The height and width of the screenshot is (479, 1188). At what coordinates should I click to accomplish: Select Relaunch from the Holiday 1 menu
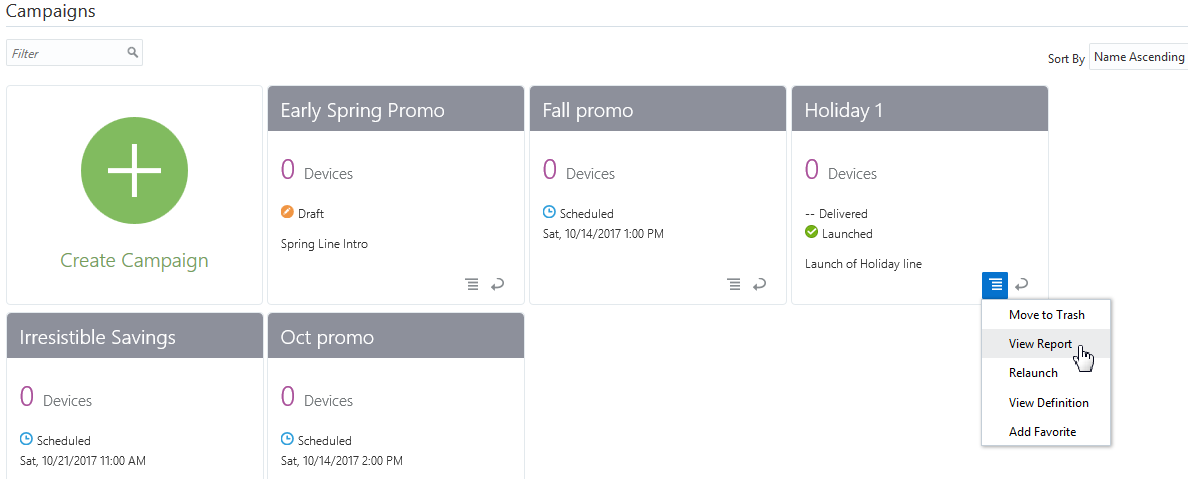(1033, 373)
